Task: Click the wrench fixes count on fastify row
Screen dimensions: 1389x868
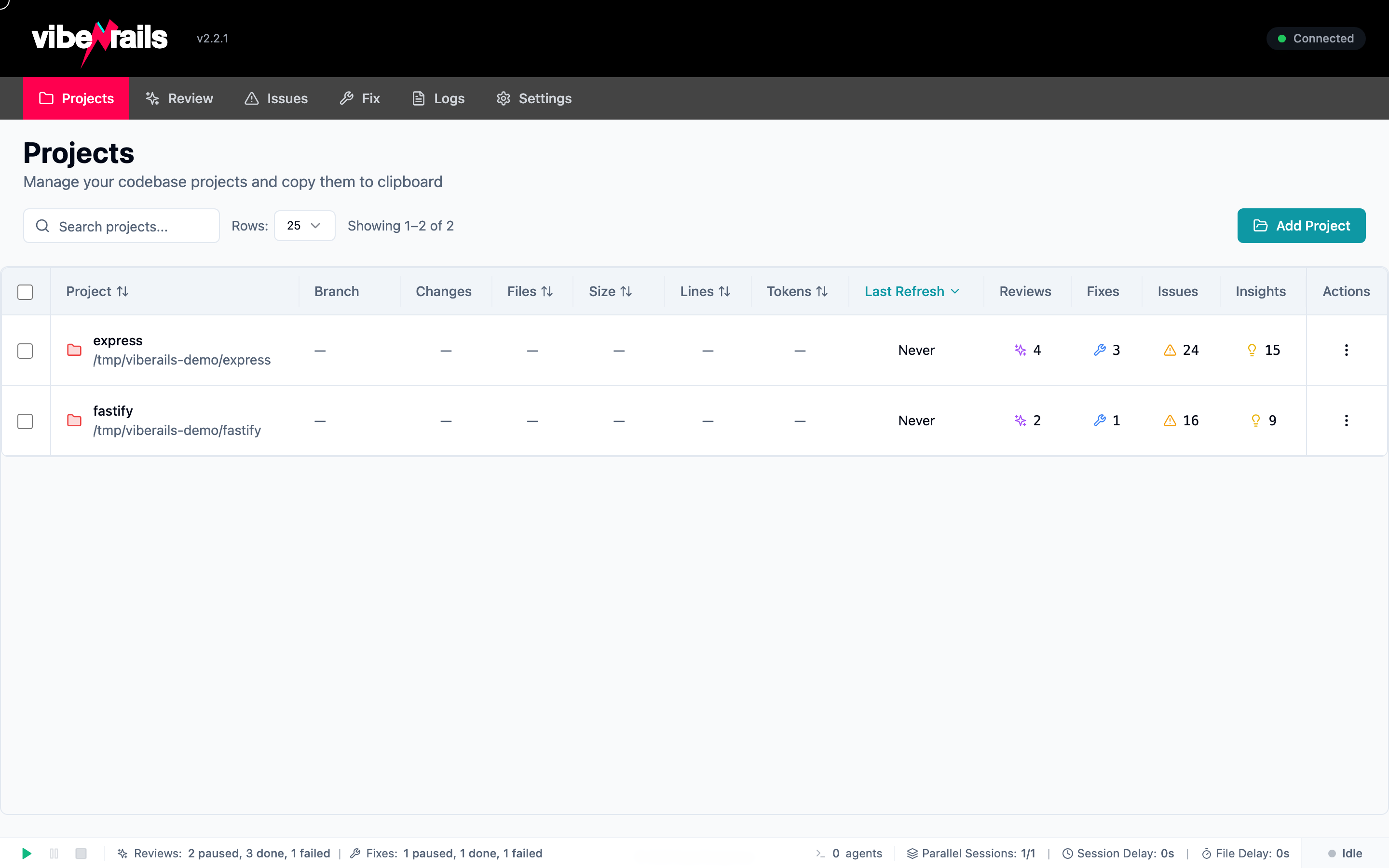Action: [x=1106, y=420]
